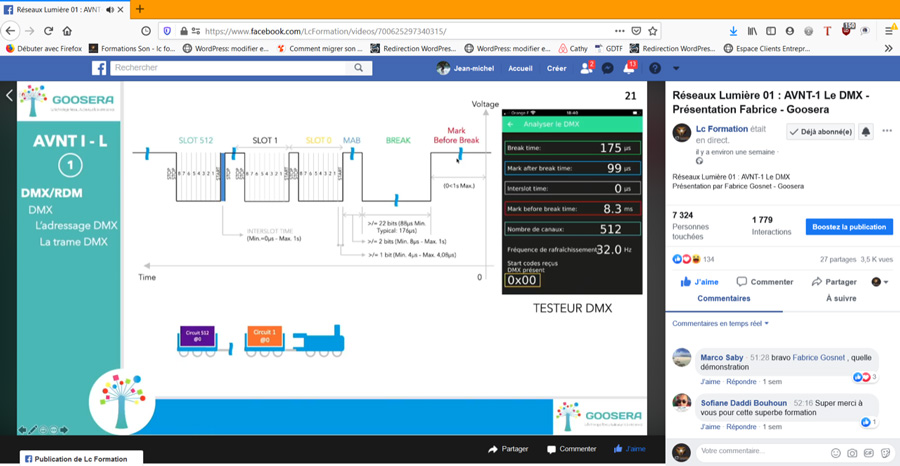Open the Facebook help question icon
The width and height of the screenshot is (900, 466).
[x=655, y=68]
